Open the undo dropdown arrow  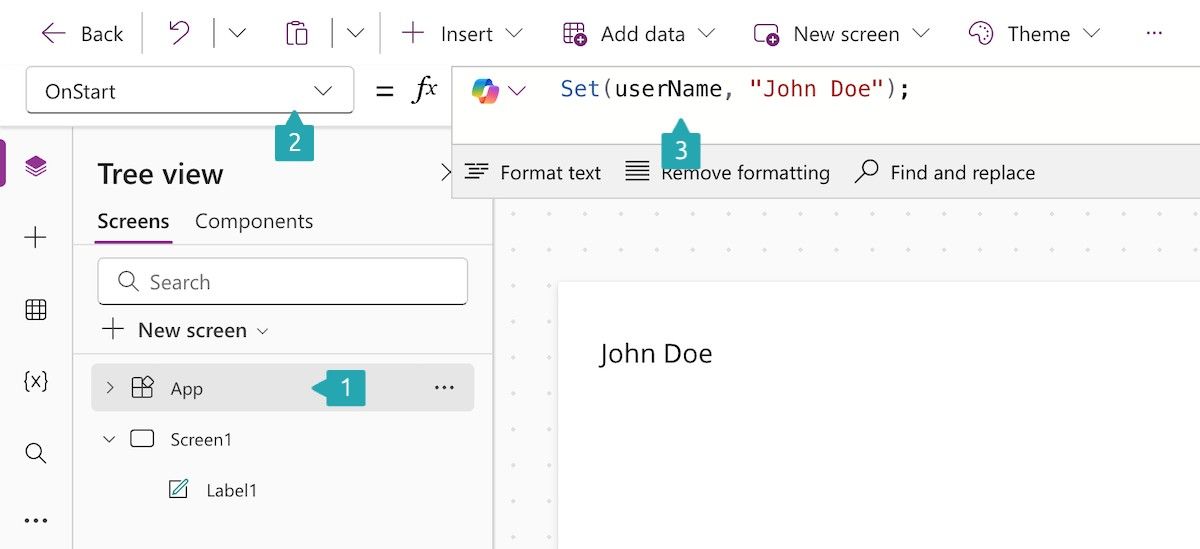pos(237,34)
